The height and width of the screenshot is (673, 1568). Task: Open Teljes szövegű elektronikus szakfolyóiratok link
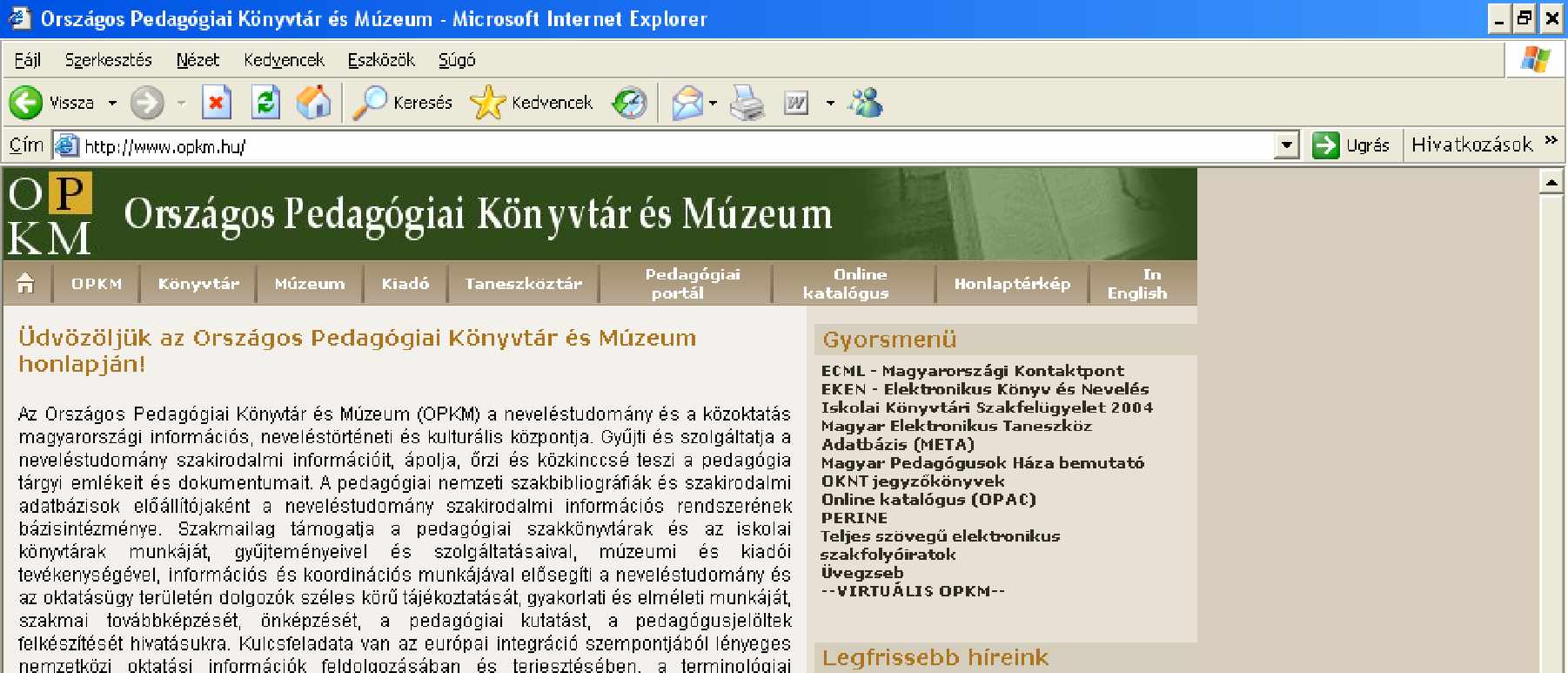(941, 545)
